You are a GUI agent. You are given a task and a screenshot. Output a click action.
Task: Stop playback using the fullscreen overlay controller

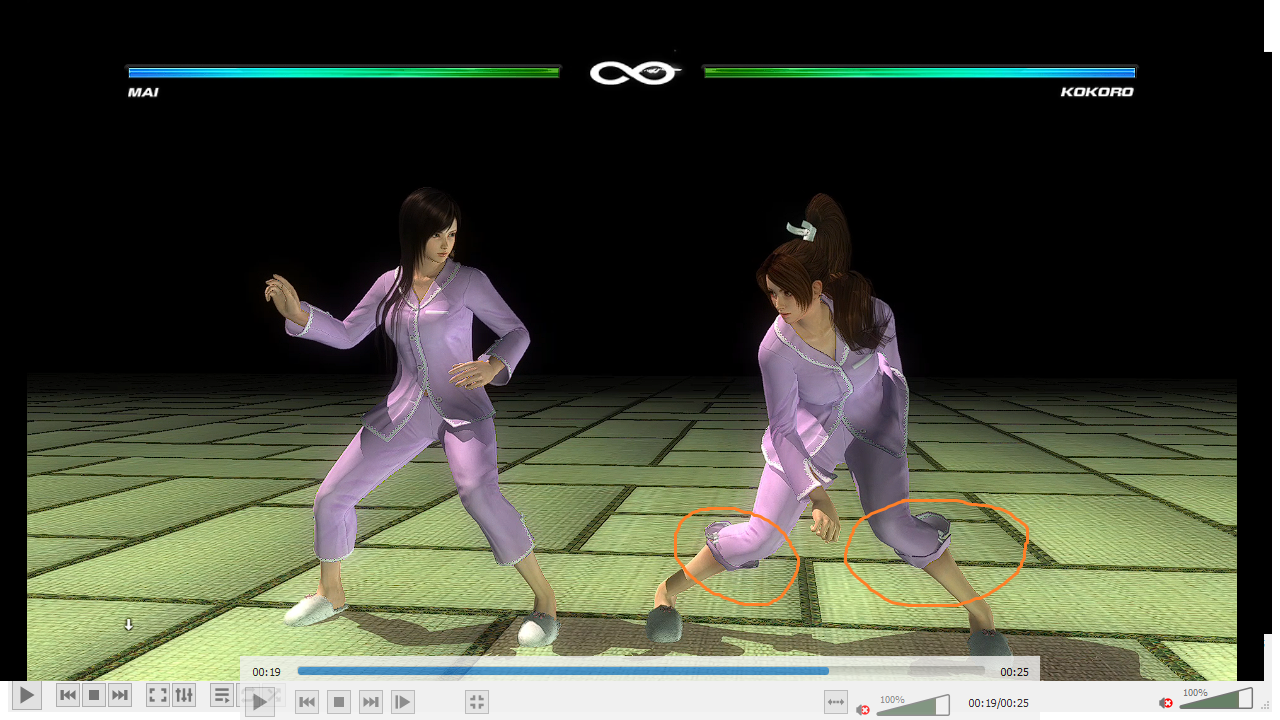coord(339,703)
